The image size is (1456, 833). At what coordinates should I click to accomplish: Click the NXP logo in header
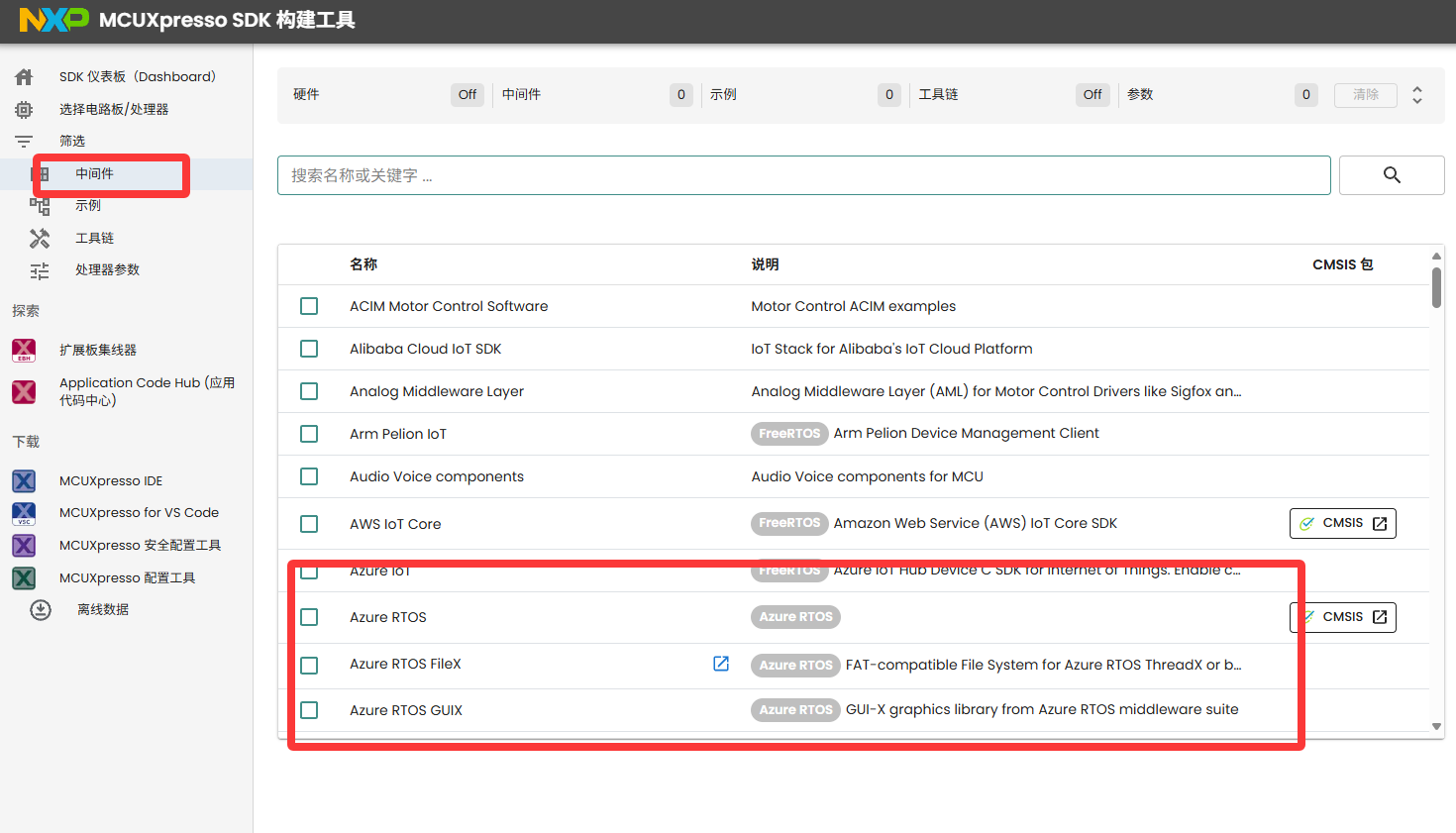click(54, 20)
